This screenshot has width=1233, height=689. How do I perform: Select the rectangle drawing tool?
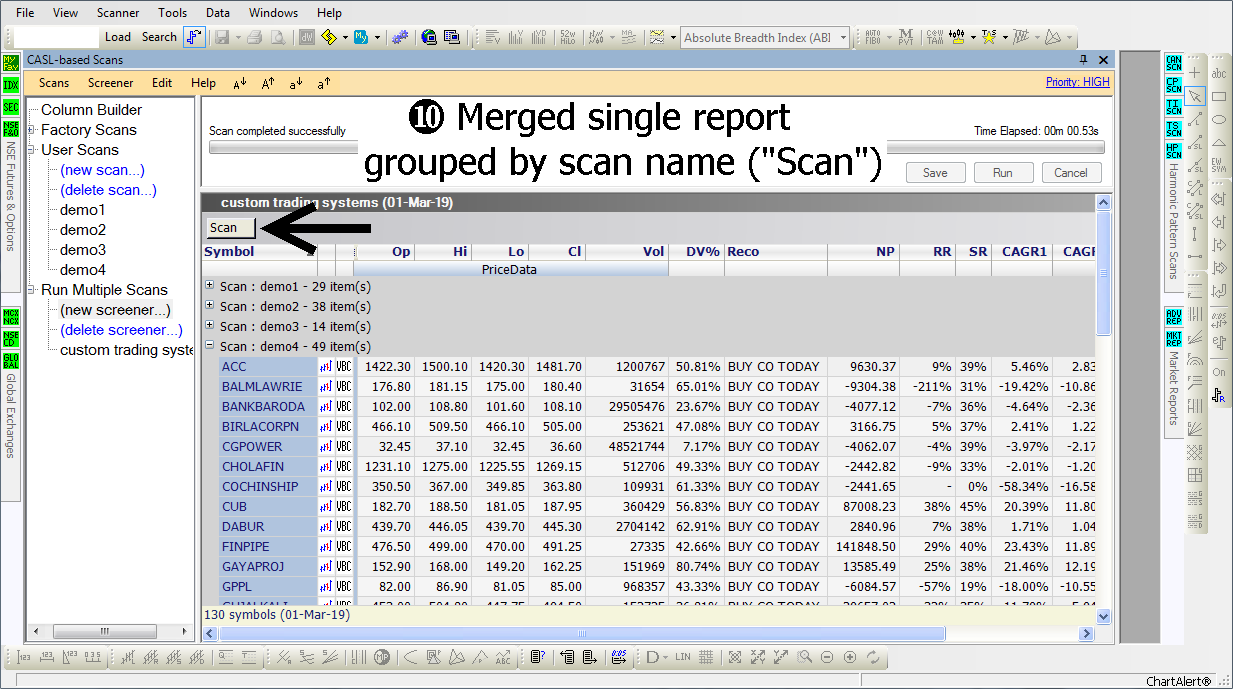1219,96
